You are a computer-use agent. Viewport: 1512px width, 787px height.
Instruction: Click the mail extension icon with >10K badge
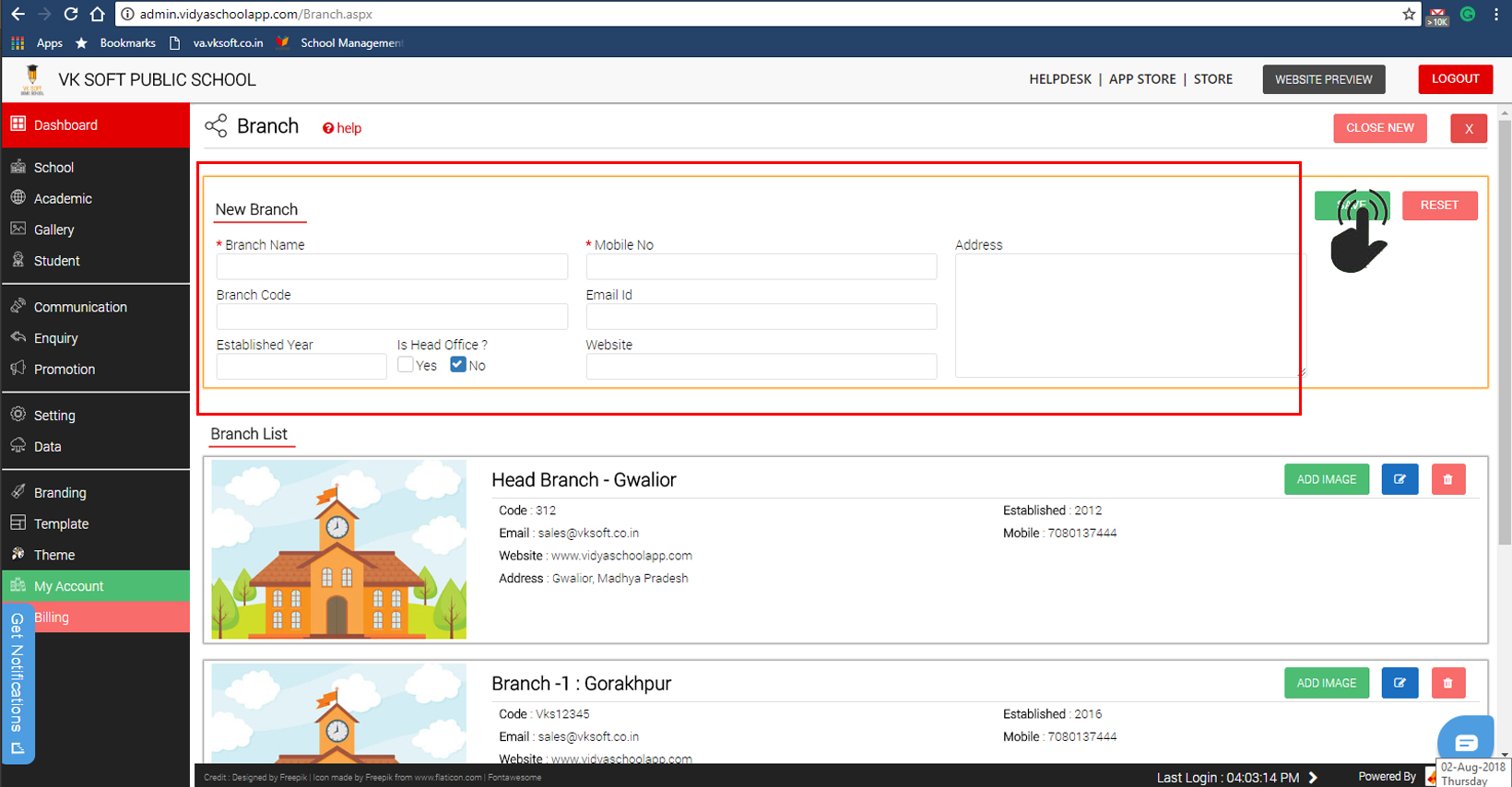point(1437,16)
